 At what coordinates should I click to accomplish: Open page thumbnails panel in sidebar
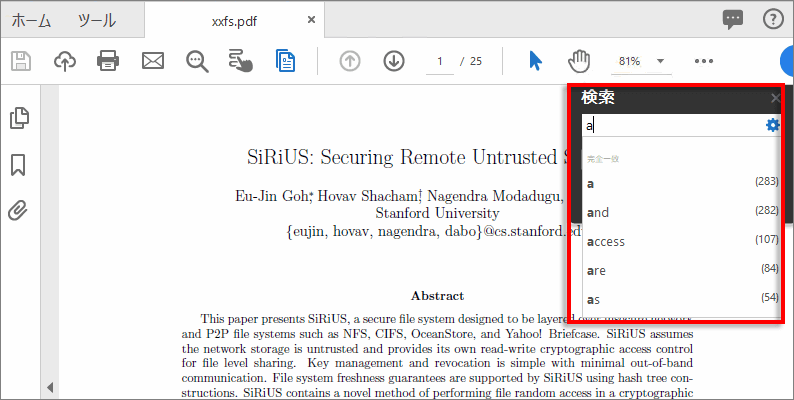click(19, 118)
